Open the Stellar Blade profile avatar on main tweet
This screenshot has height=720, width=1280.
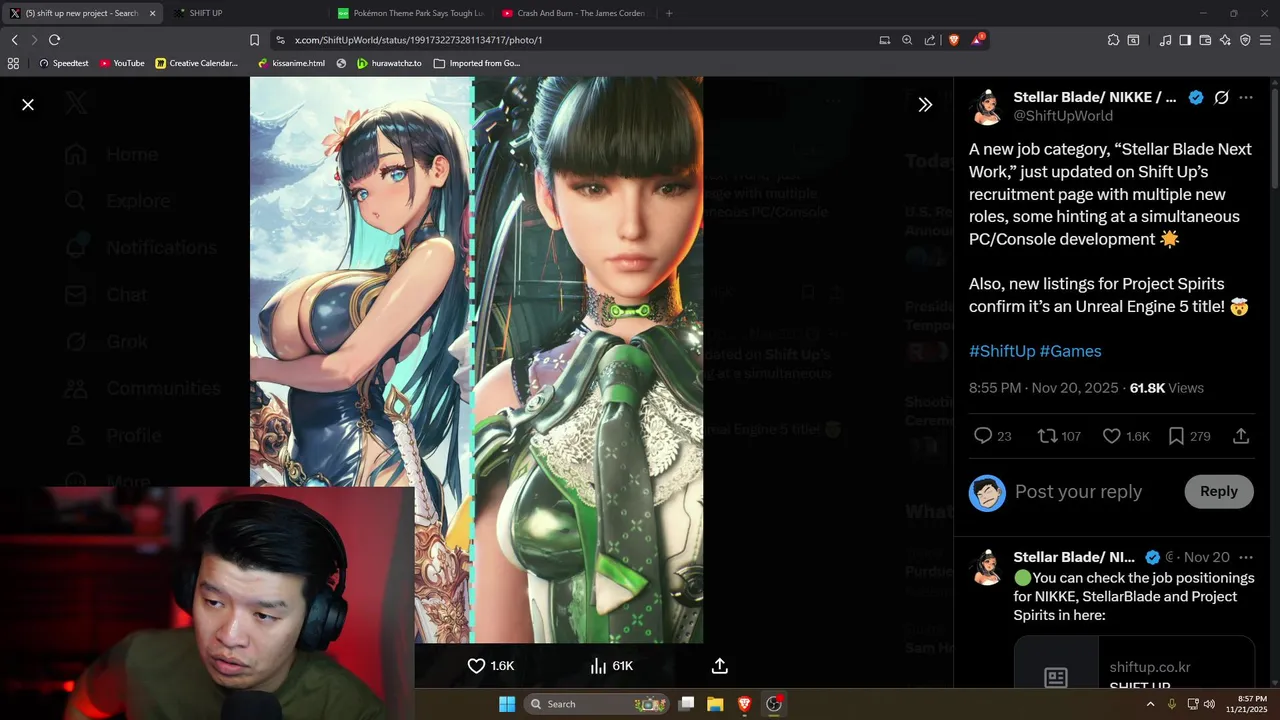(x=987, y=106)
